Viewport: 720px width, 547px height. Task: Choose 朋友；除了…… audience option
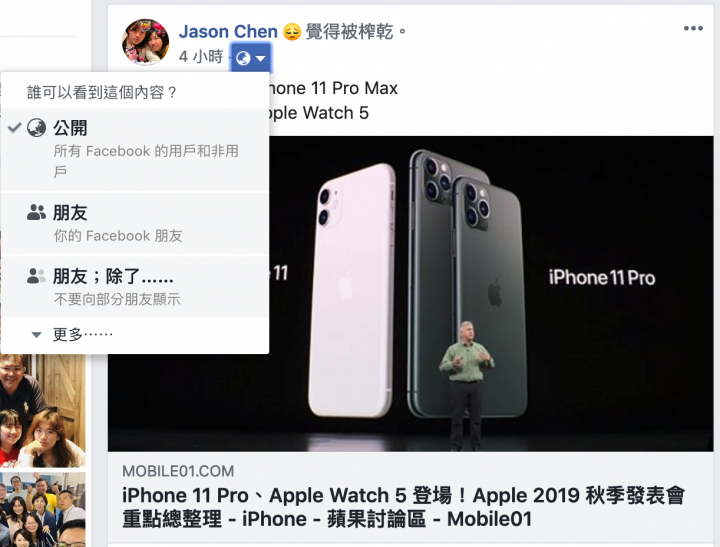[135, 287]
